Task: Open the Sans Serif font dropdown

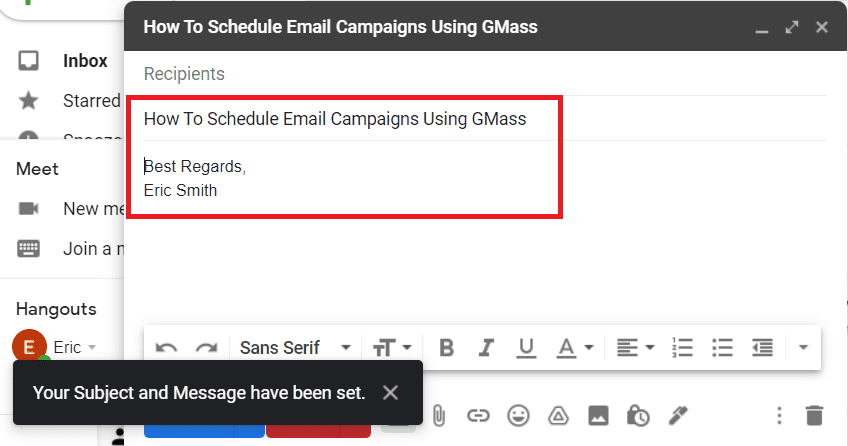Action: pos(295,348)
